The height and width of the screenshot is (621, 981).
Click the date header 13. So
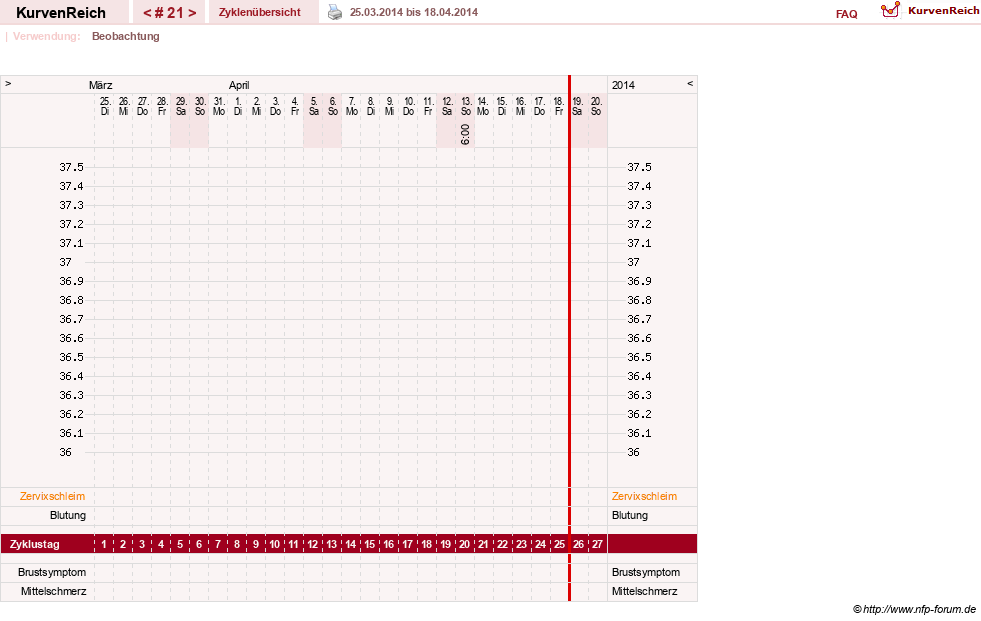coord(465,106)
